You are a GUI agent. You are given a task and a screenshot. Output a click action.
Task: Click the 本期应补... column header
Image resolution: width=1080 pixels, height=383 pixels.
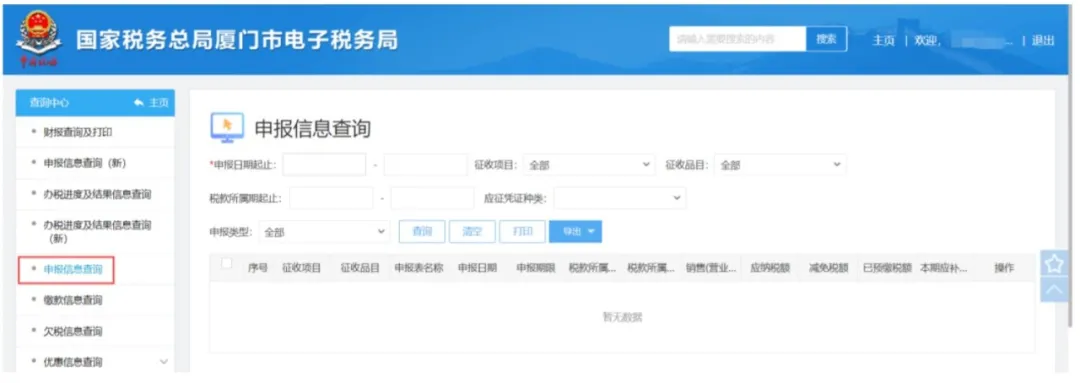pyautogui.click(x=944, y=269)
